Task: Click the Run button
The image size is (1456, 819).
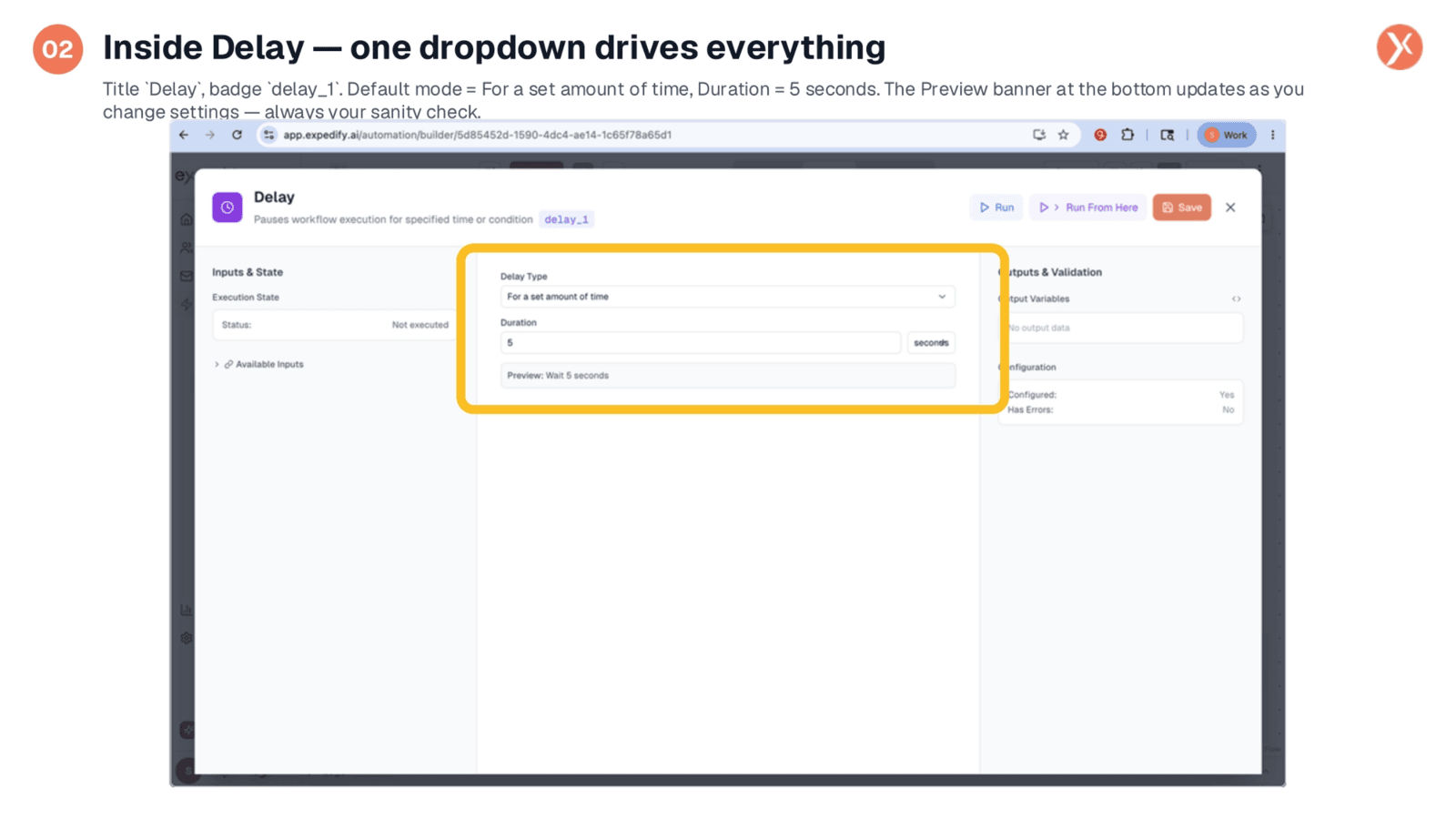Action: [996, 207]
